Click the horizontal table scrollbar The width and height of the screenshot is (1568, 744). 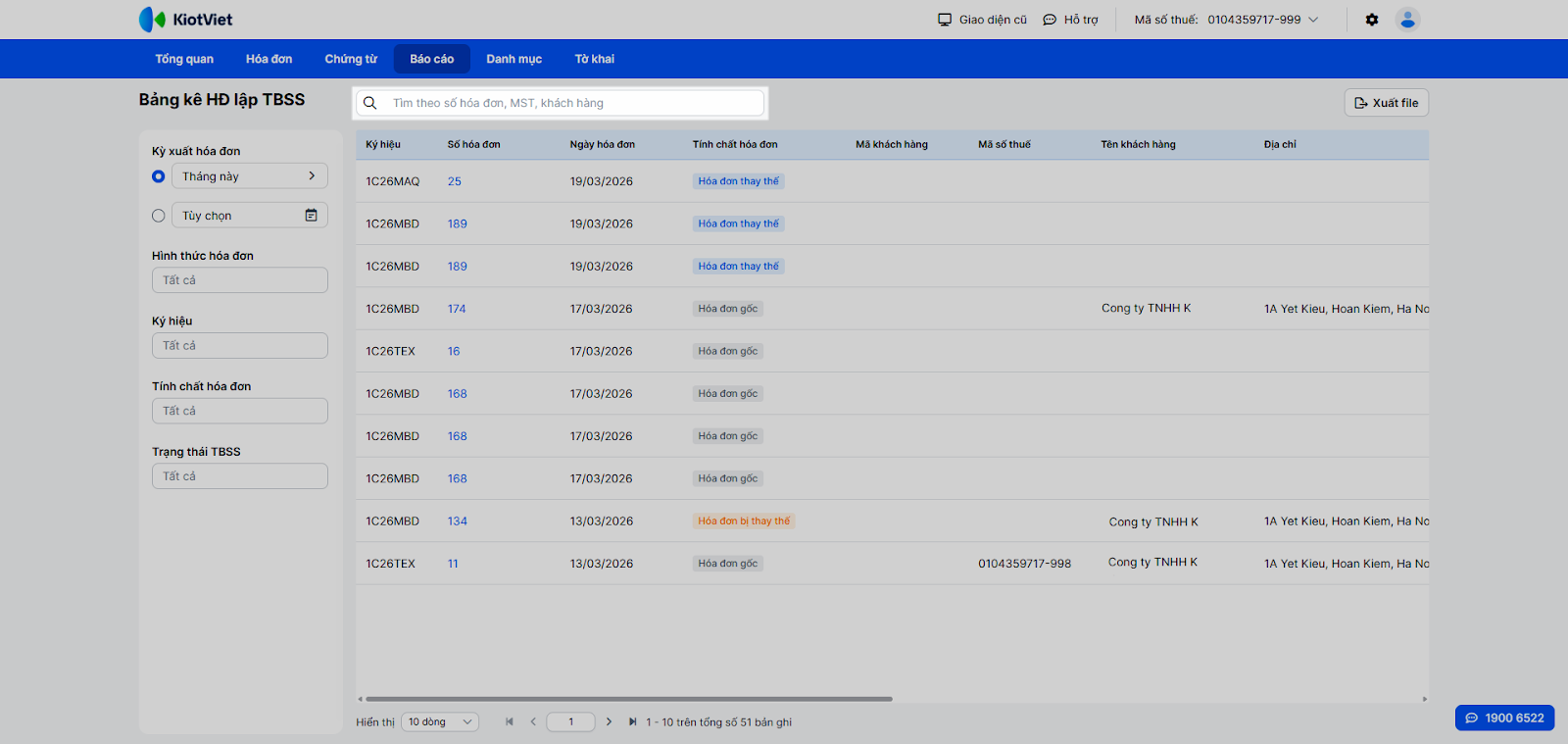tap(628, 699)
